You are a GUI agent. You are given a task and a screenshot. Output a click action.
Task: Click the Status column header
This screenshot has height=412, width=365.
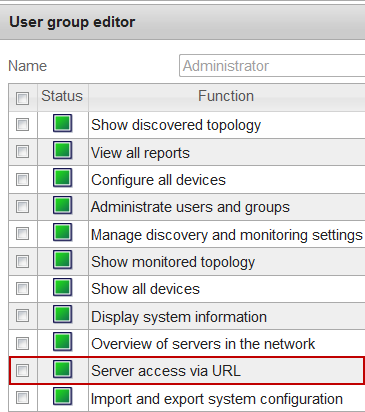[62, 96]
